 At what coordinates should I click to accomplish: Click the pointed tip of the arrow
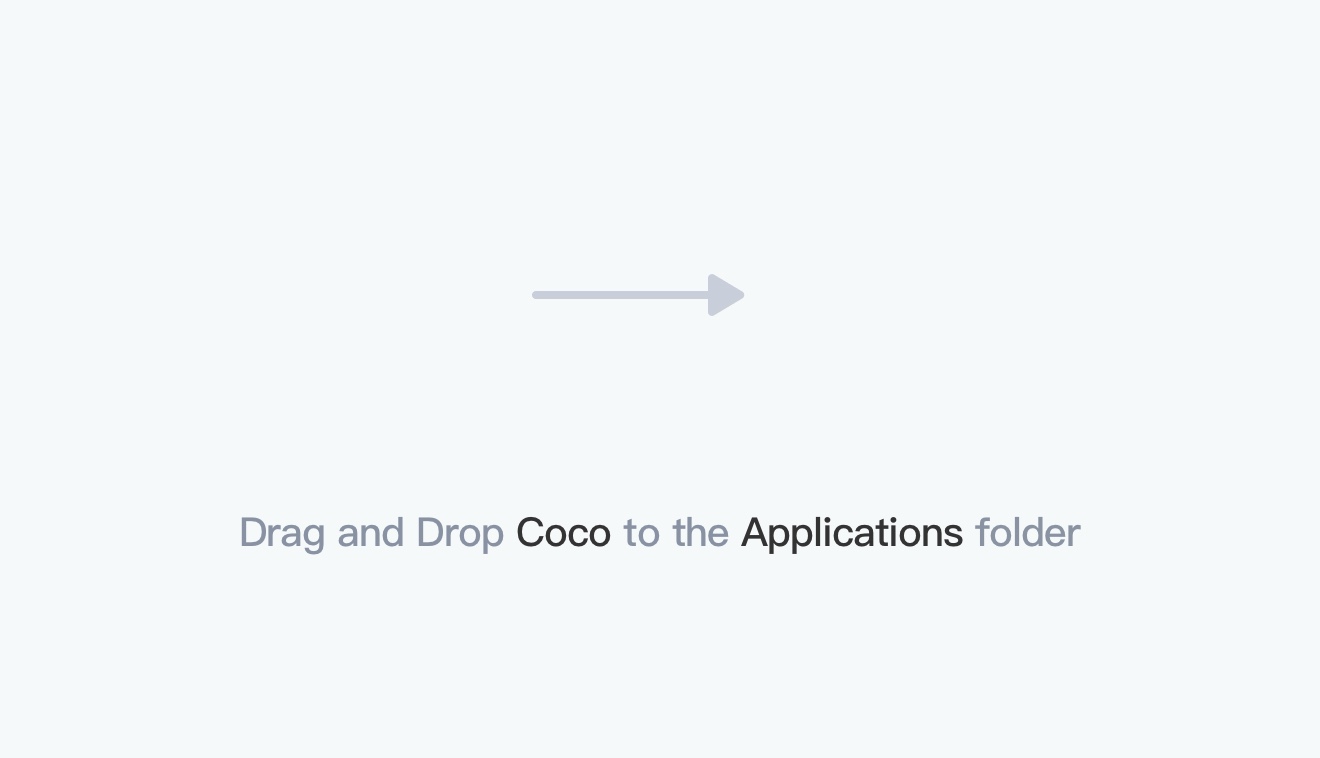tap(741, 295)
